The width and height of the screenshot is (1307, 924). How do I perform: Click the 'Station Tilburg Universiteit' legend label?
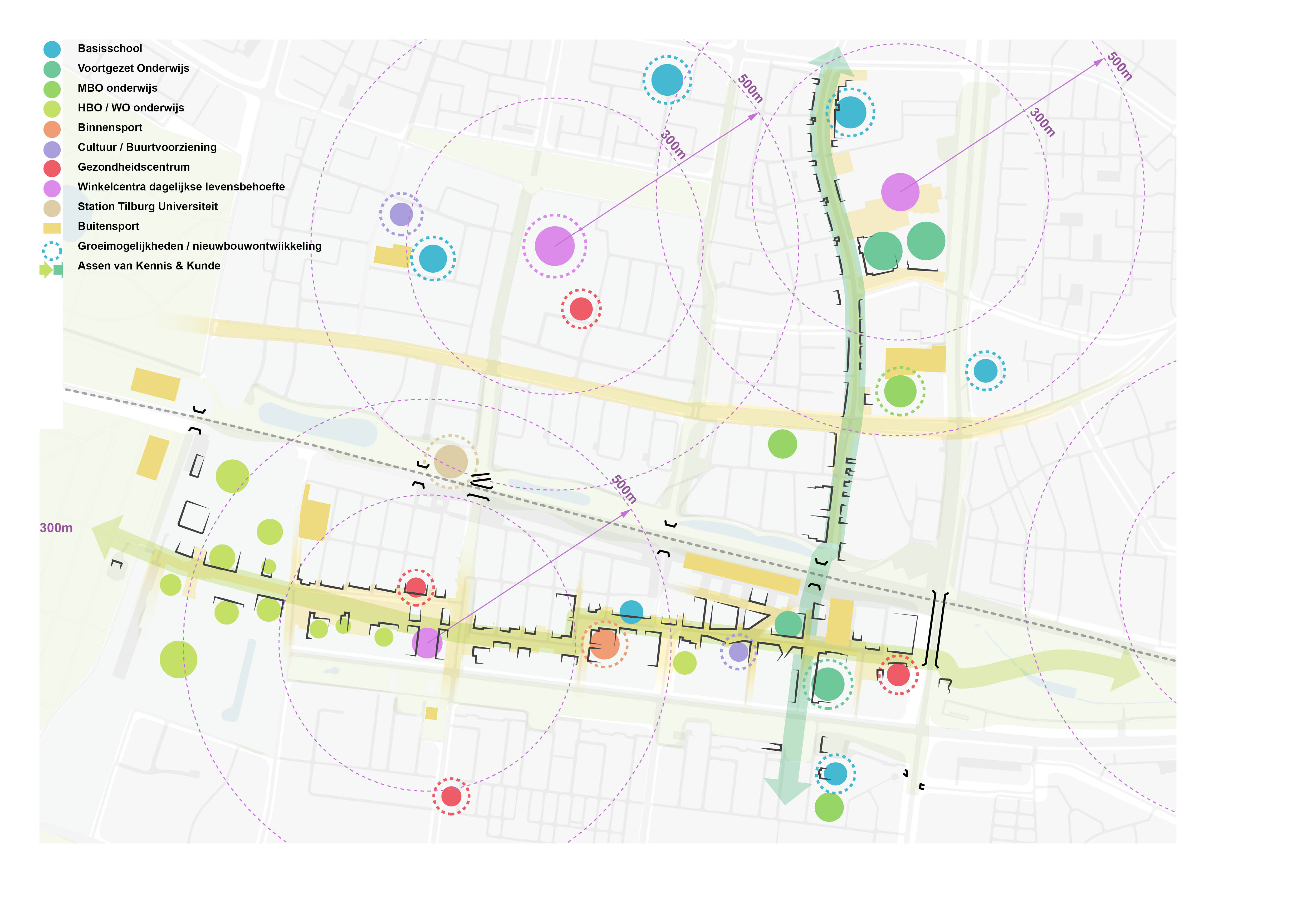148,207
